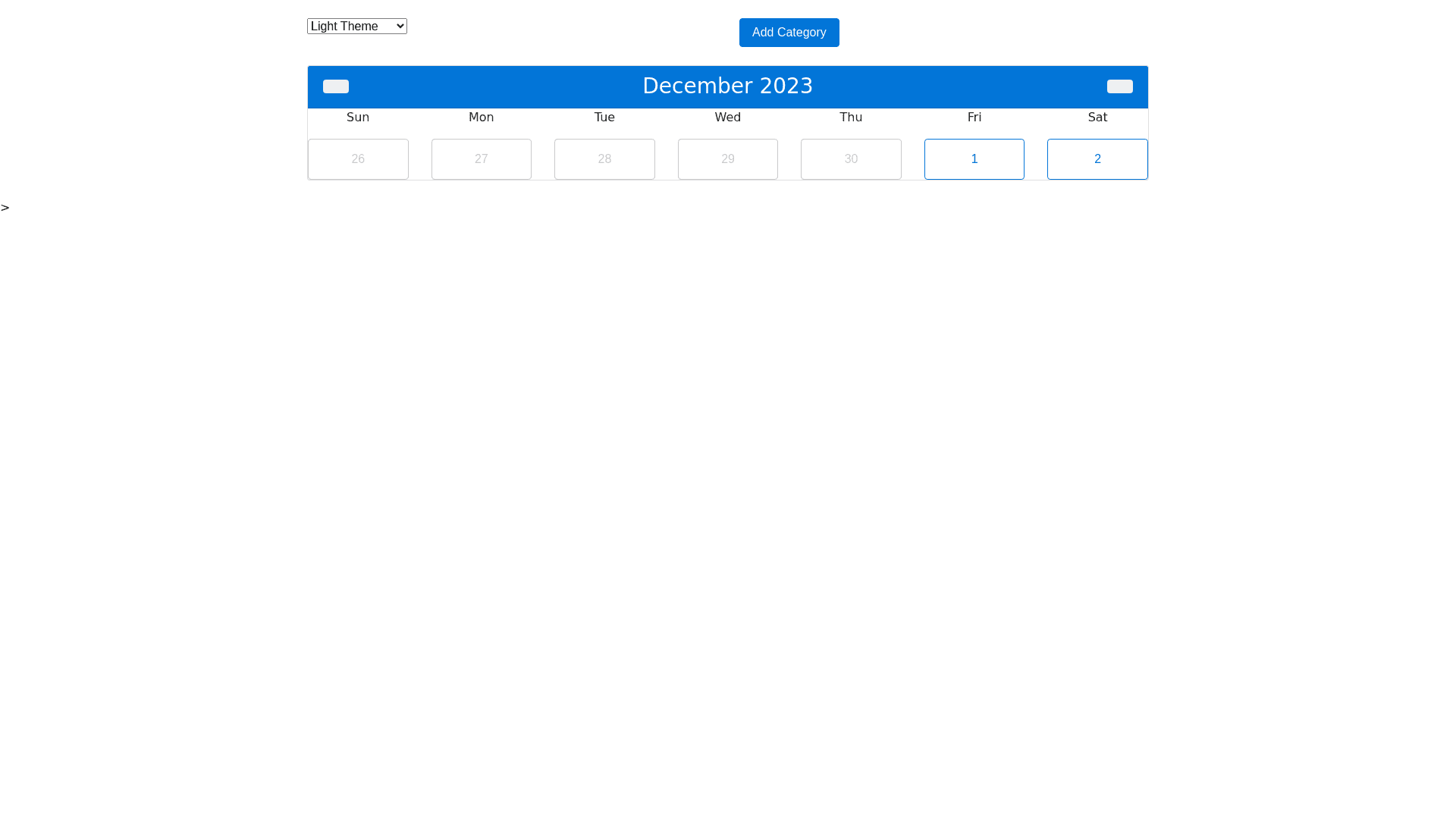Click the stray '>' character below calendar
1456x819 pixels.
pos(5,208)
